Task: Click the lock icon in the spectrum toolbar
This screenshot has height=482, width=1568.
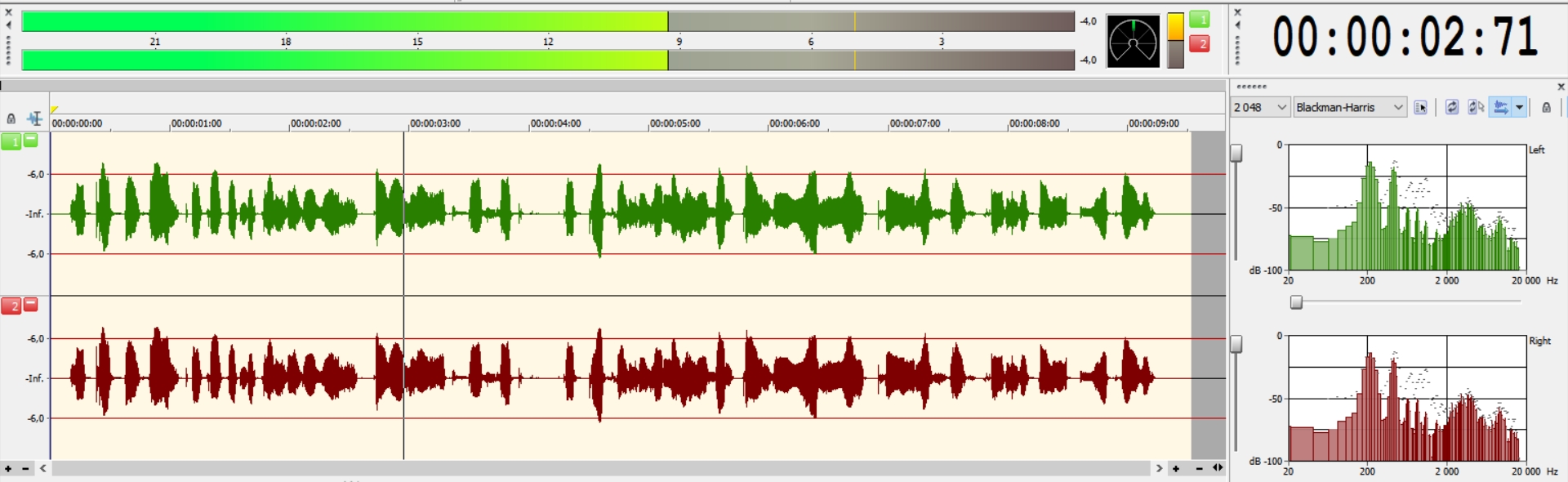Action: [1546, 108]
